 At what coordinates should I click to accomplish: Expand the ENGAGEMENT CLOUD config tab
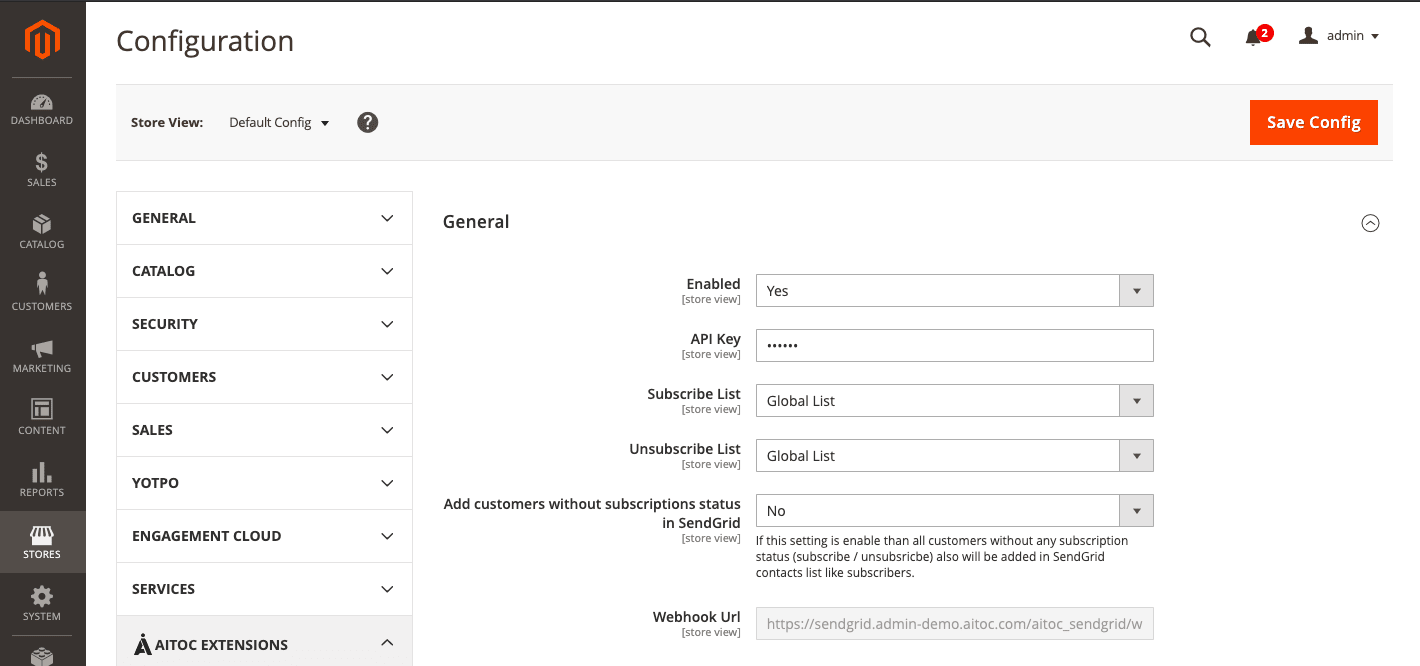264,536
